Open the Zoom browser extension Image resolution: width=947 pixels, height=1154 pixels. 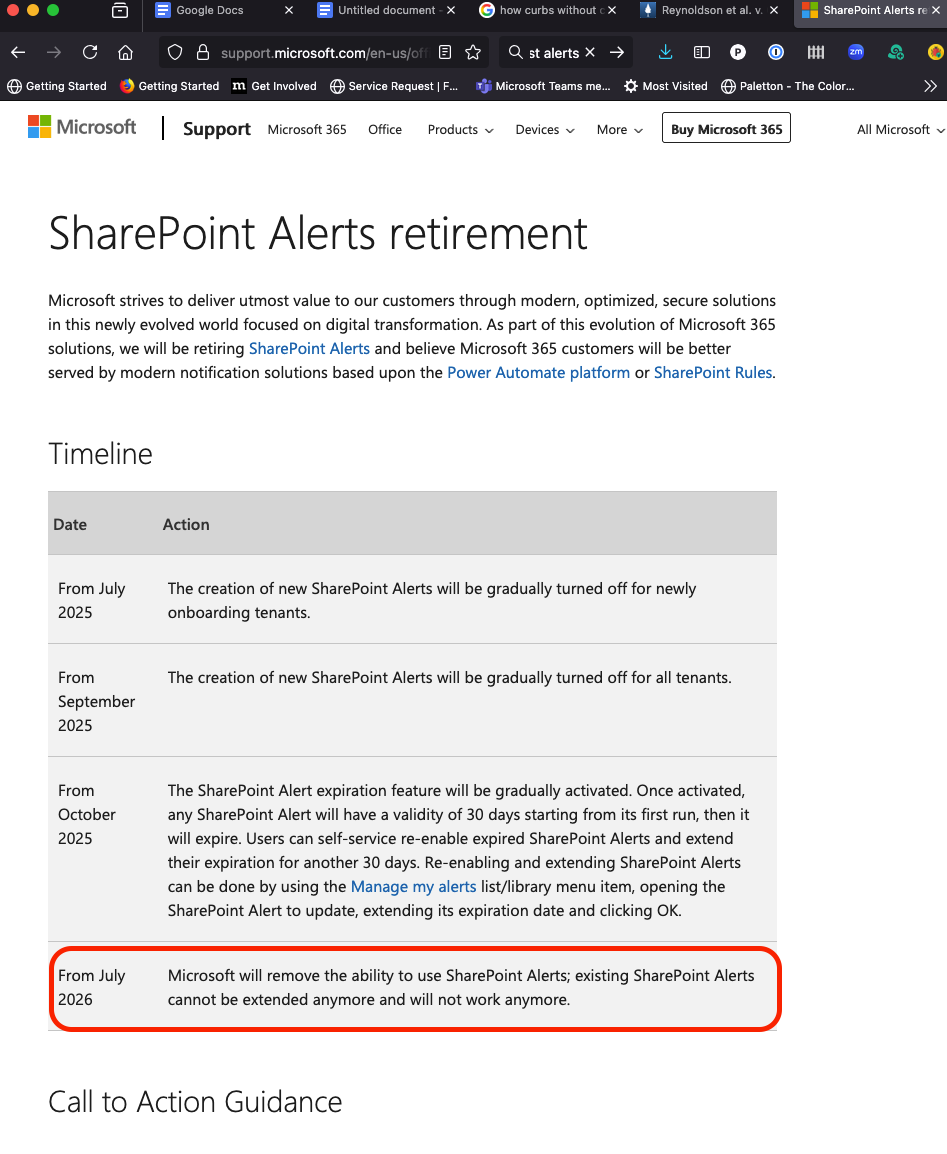(855, 52)
